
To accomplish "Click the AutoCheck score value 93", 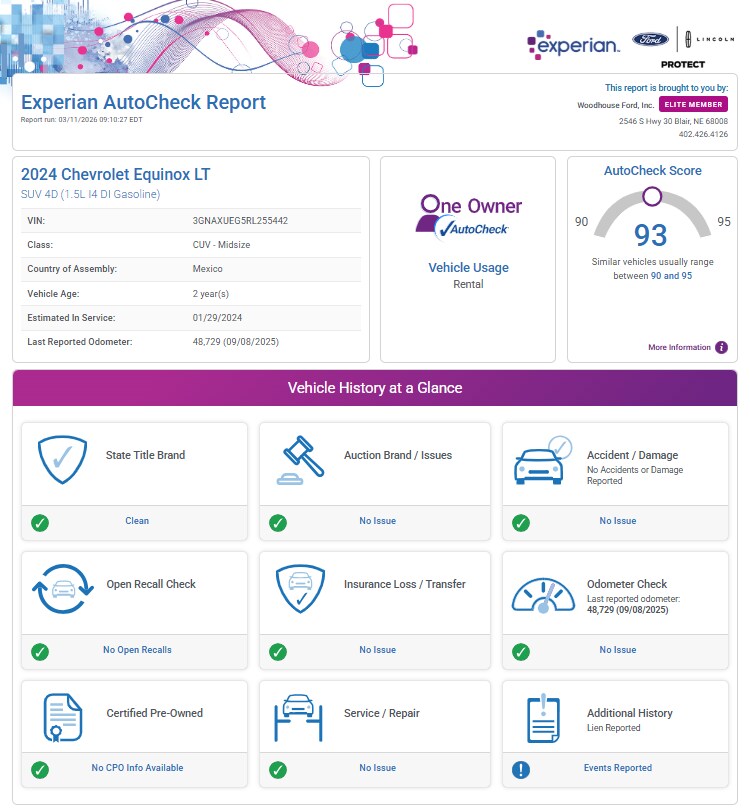I will (651, 235).
